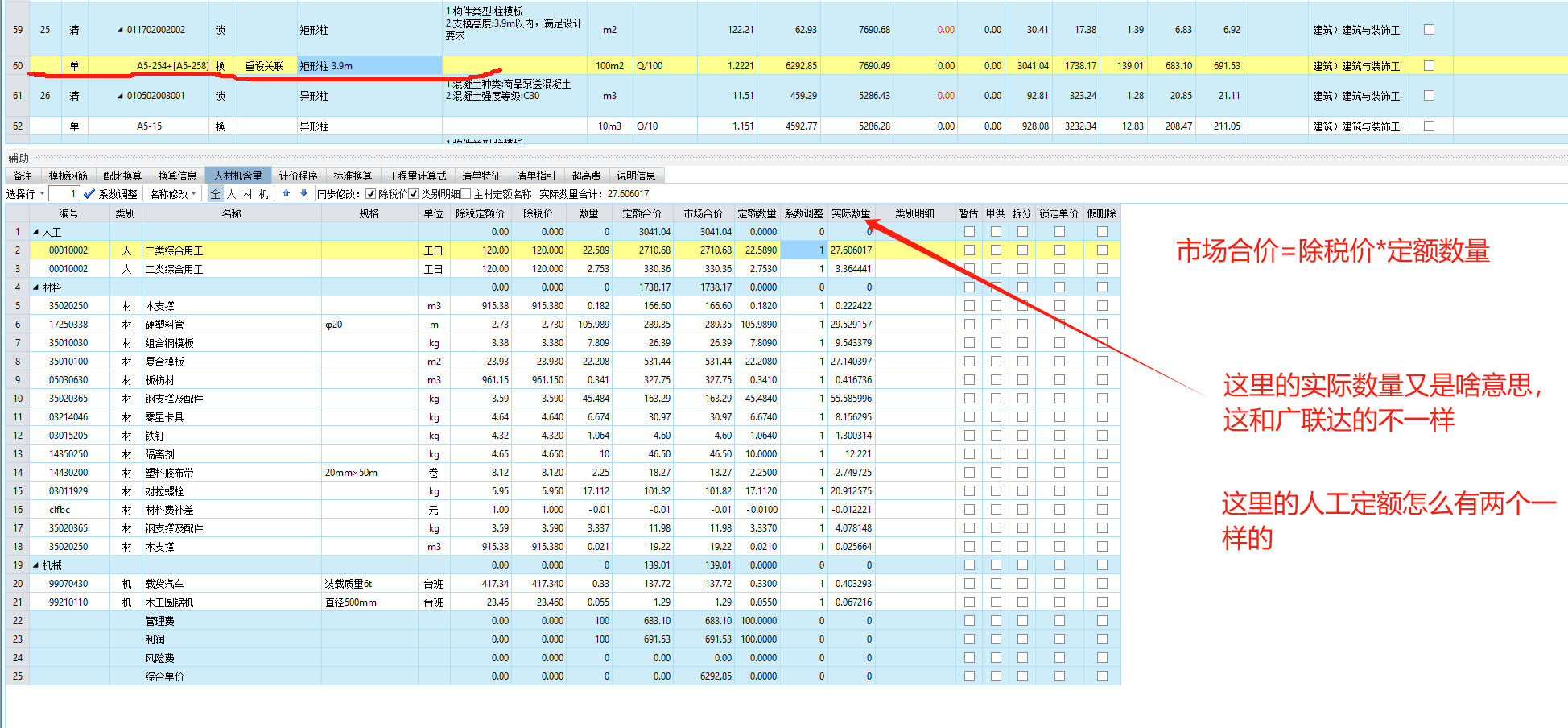Check the box at end of row 59
This screenshot has height=728, width=1568.
click(1429, 30)
